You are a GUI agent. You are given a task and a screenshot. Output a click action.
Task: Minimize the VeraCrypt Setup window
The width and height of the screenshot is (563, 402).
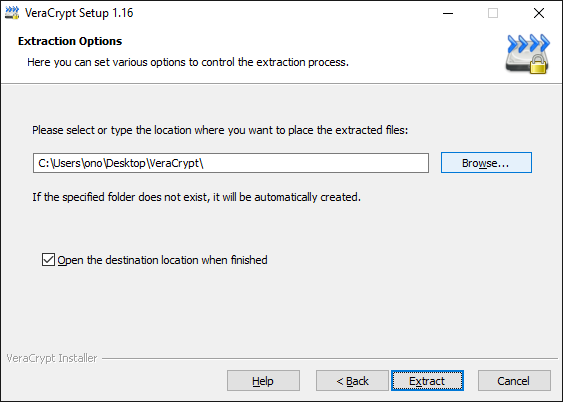(448, 13)
